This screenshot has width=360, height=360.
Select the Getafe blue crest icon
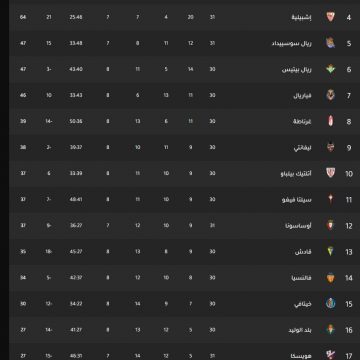click(x=330, y=303)
